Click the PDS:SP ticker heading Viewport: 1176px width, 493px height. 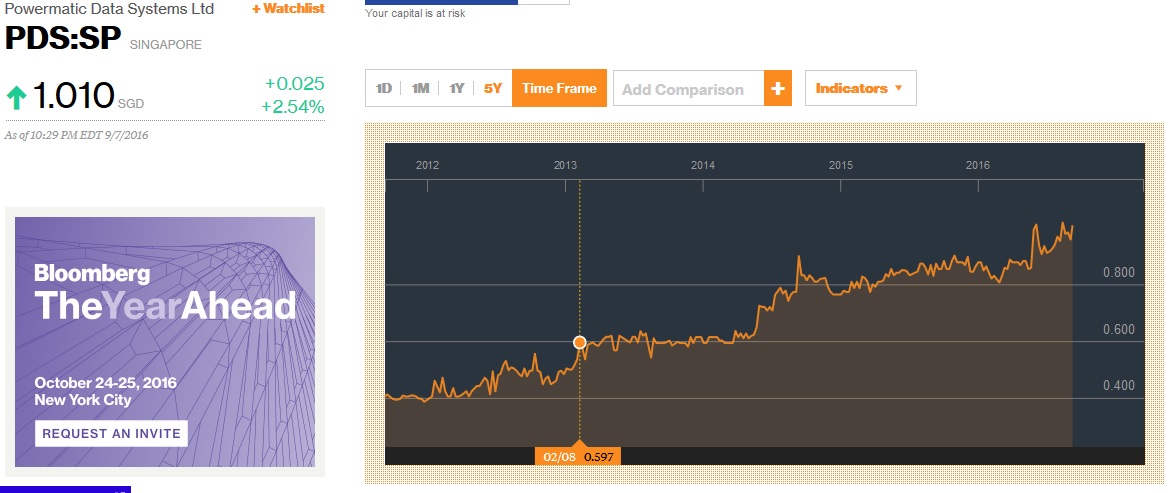(x=62, y=40)
